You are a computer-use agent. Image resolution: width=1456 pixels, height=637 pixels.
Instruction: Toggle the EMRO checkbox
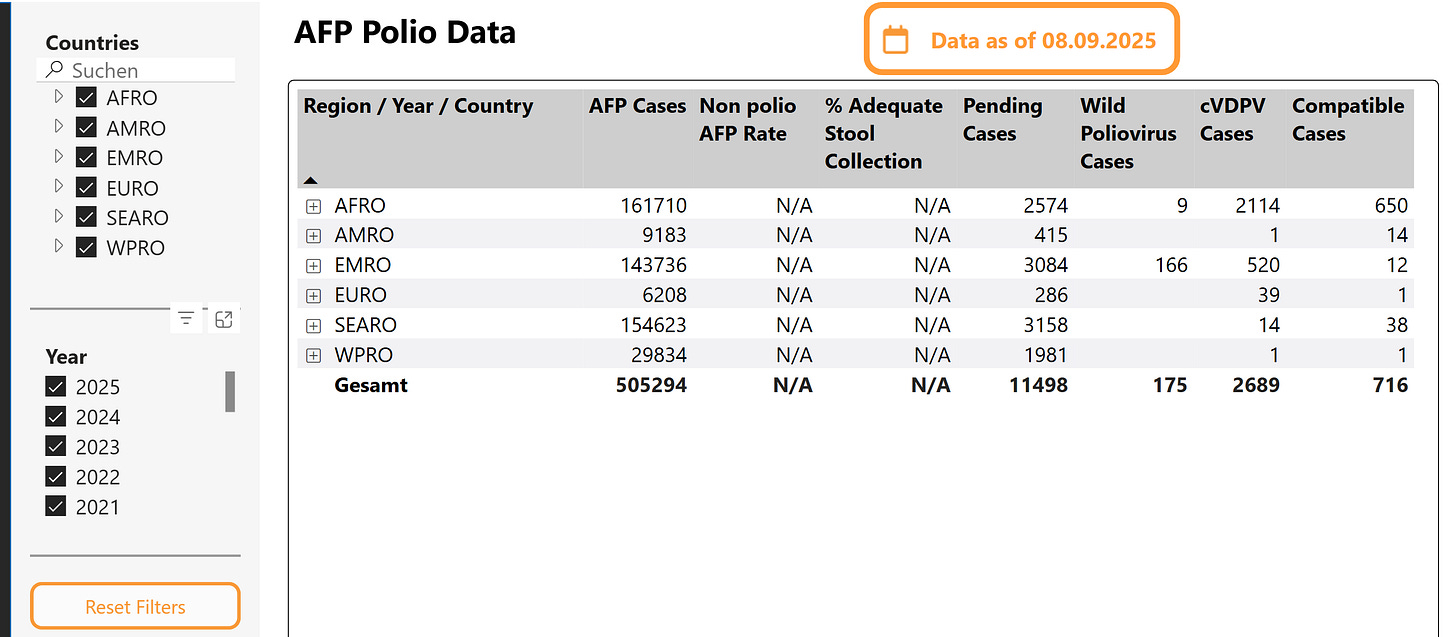(86, 158)
